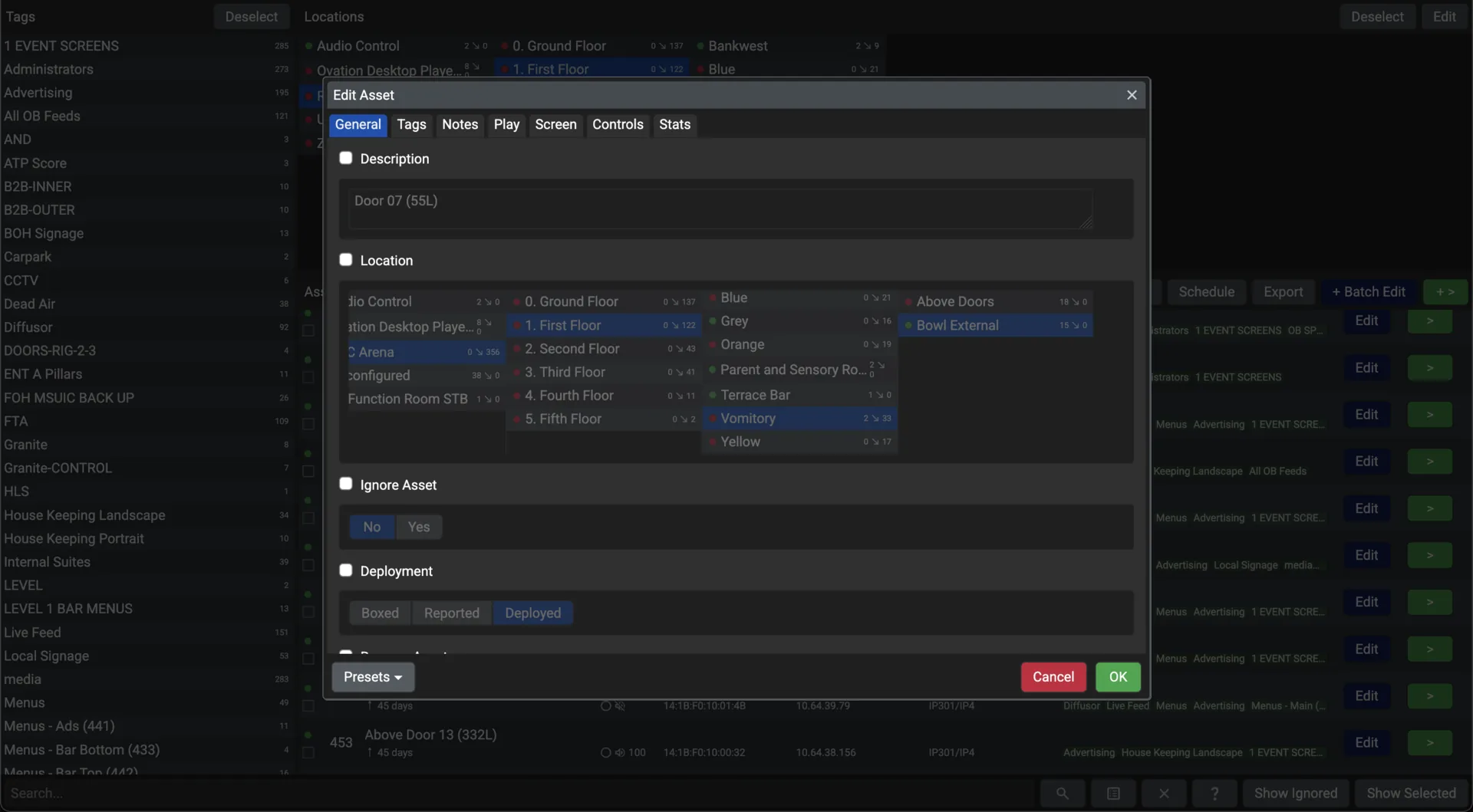This screenshot has width=1473, height=812.
Task: Click the search magnifier icon in bottom bar
Action: point(1062,794)
